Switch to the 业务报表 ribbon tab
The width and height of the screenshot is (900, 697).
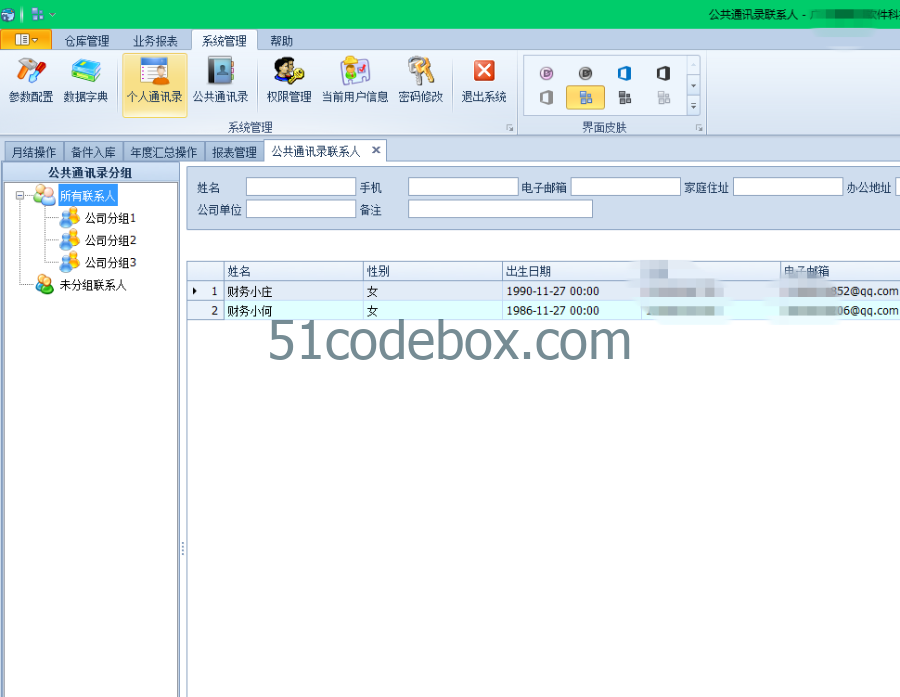click(155, 41)
